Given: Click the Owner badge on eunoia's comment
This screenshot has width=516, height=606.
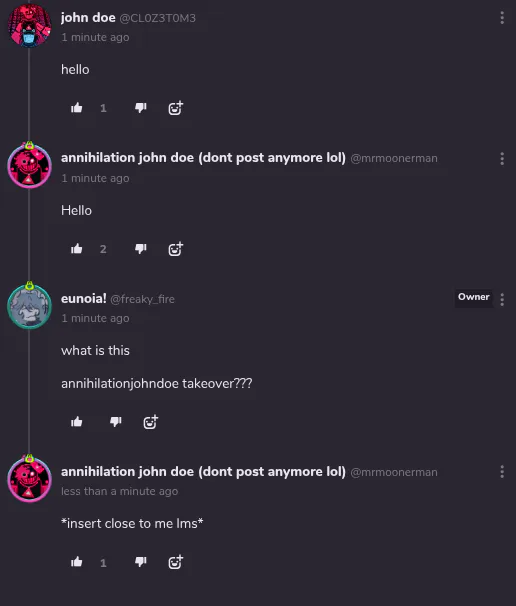Looking at the screenshot, I should point(473,297).
